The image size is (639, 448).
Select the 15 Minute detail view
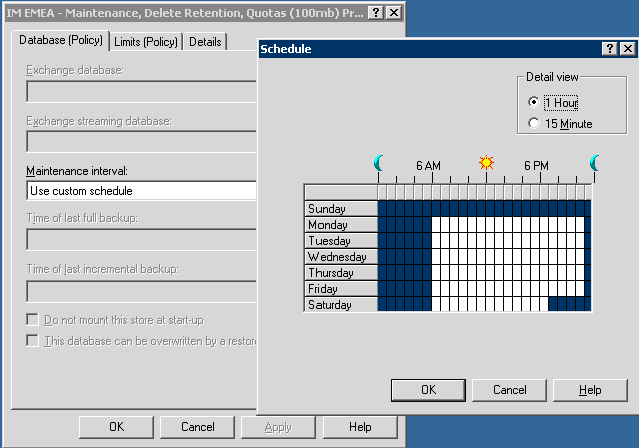(x=534, y=123)
